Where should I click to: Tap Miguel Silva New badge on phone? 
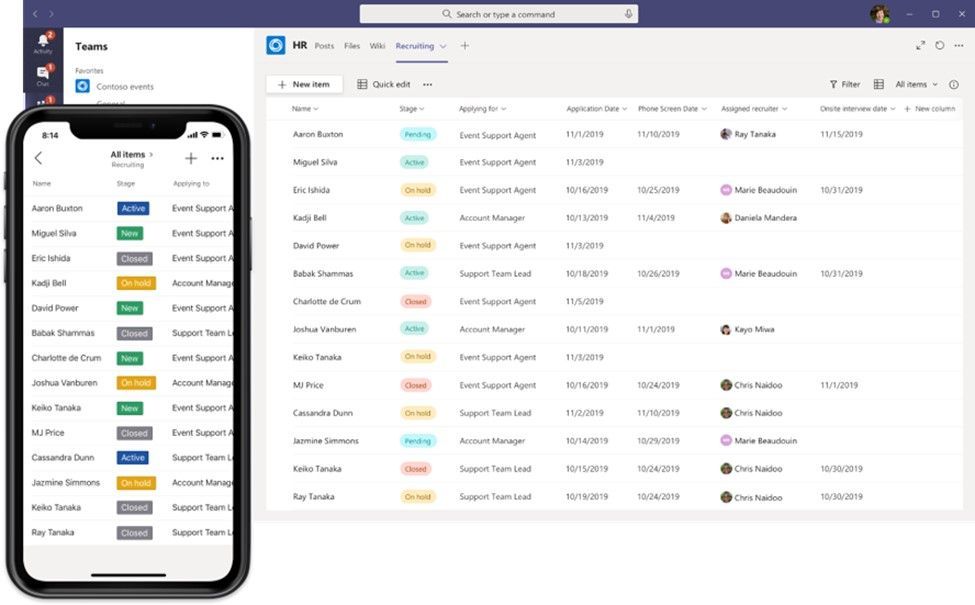pyautogui.click(x=129, y=233)
